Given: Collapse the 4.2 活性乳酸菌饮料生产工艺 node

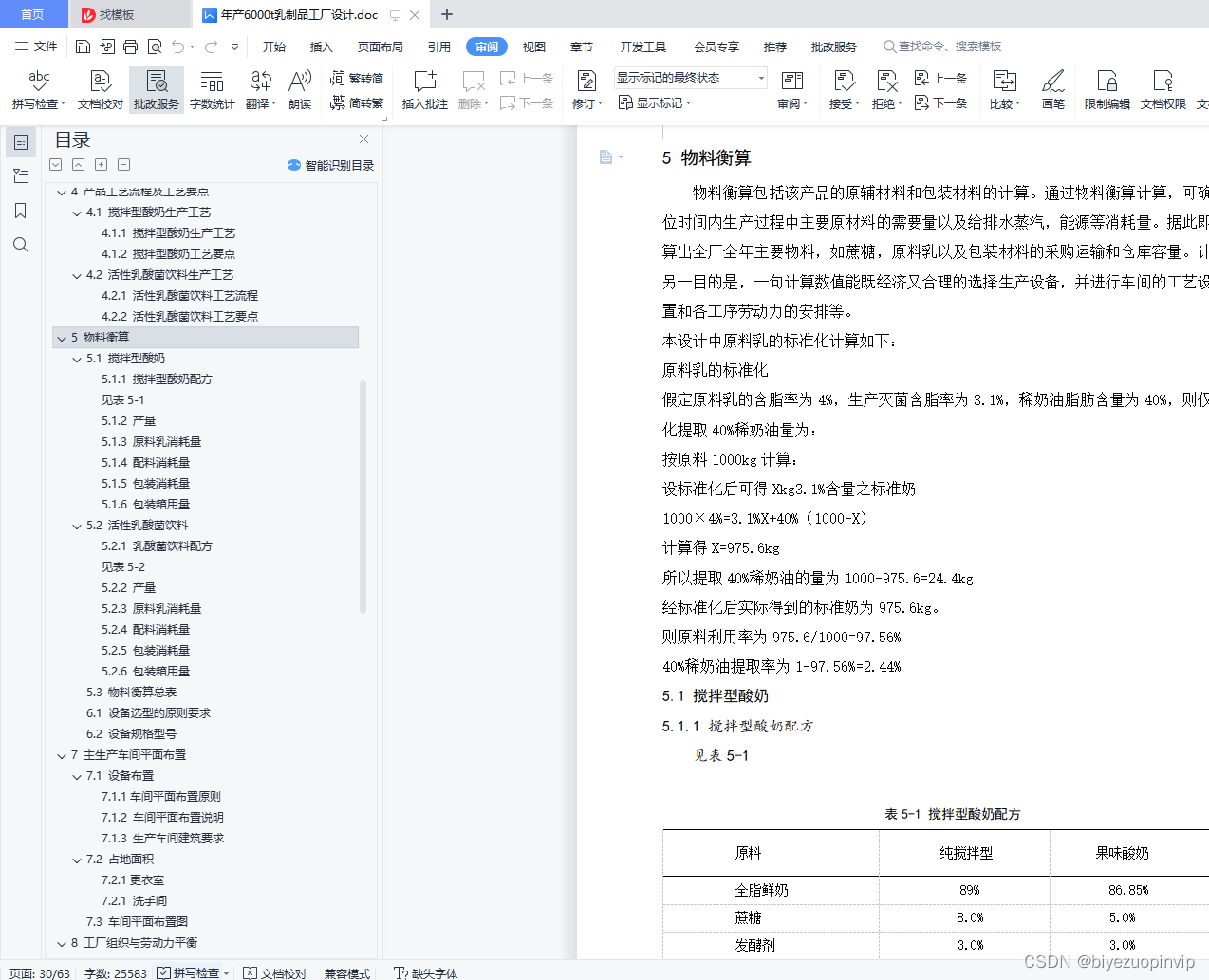Looking at the screenshot, I should coord(77,275).
